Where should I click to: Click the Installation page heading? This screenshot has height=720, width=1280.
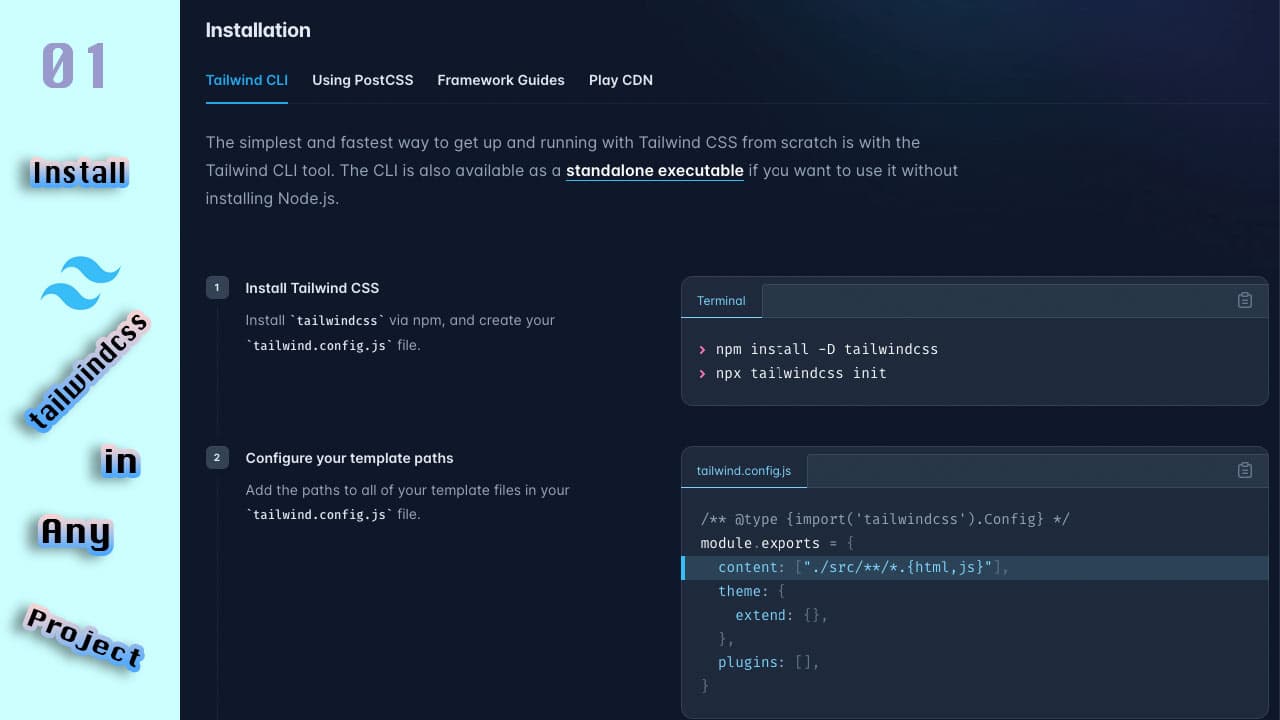(258, 30)
